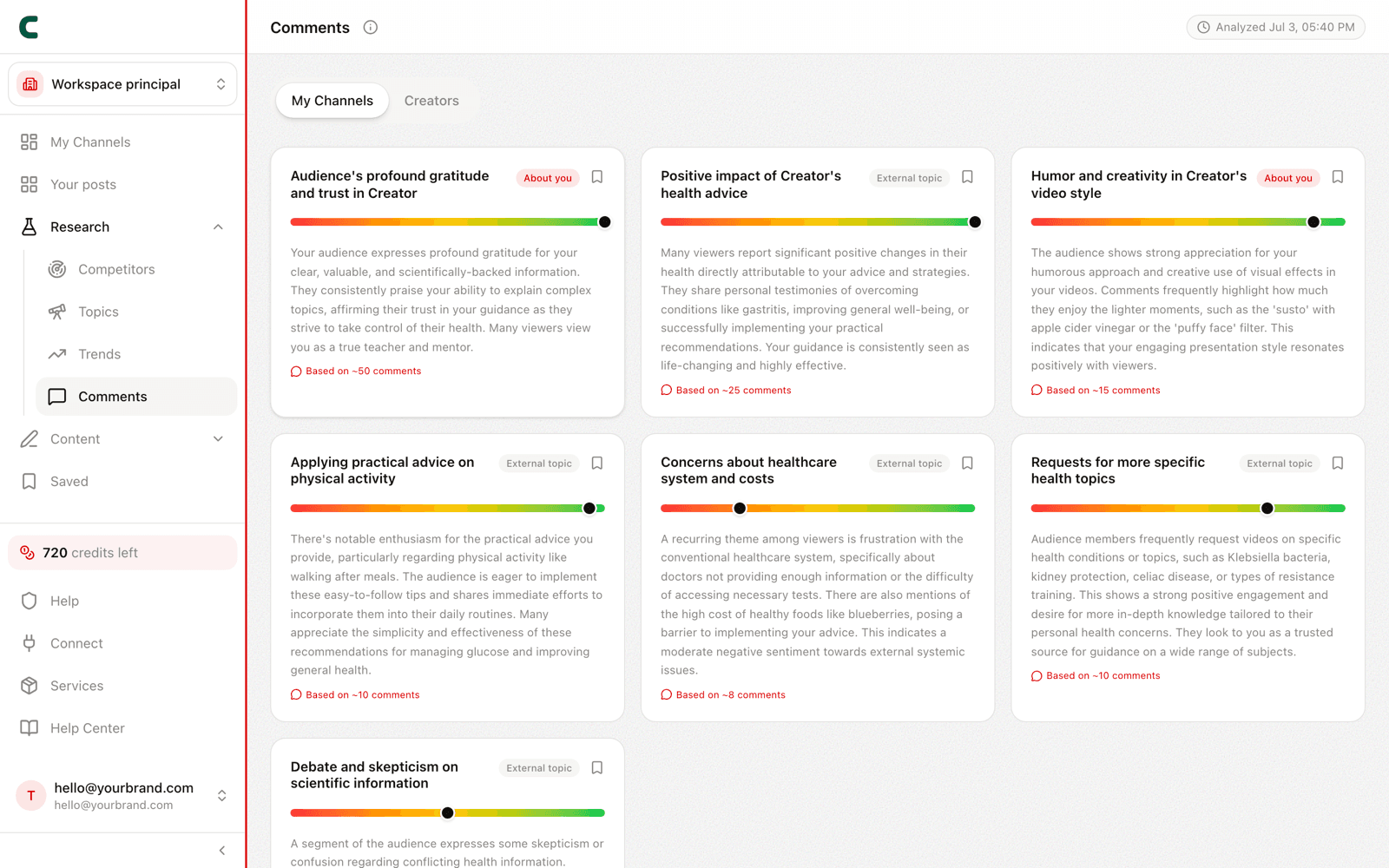The height and width of the screenshot is (868, 1389).
Task: Click the Topics telescope icon
Action: coord(57,312)
